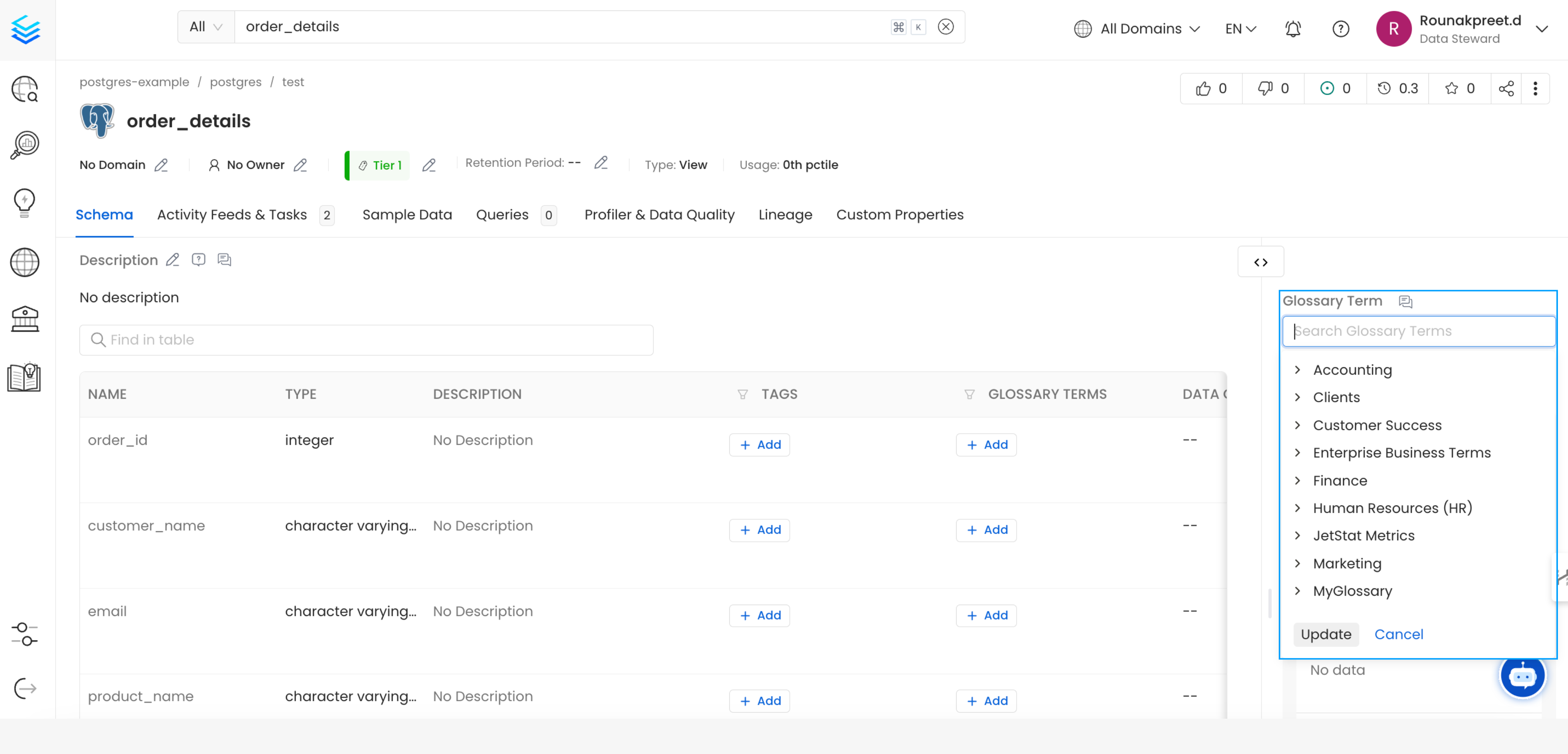Click the thumbs down dislike icon
Viewport: 1568px width, 754px height.
(1266, 89)
